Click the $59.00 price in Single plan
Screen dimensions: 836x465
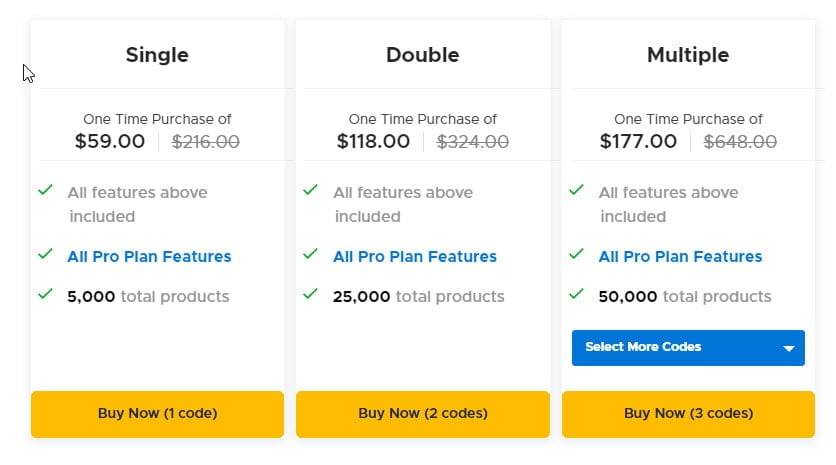pyautogui.click(x=110, y=142)
